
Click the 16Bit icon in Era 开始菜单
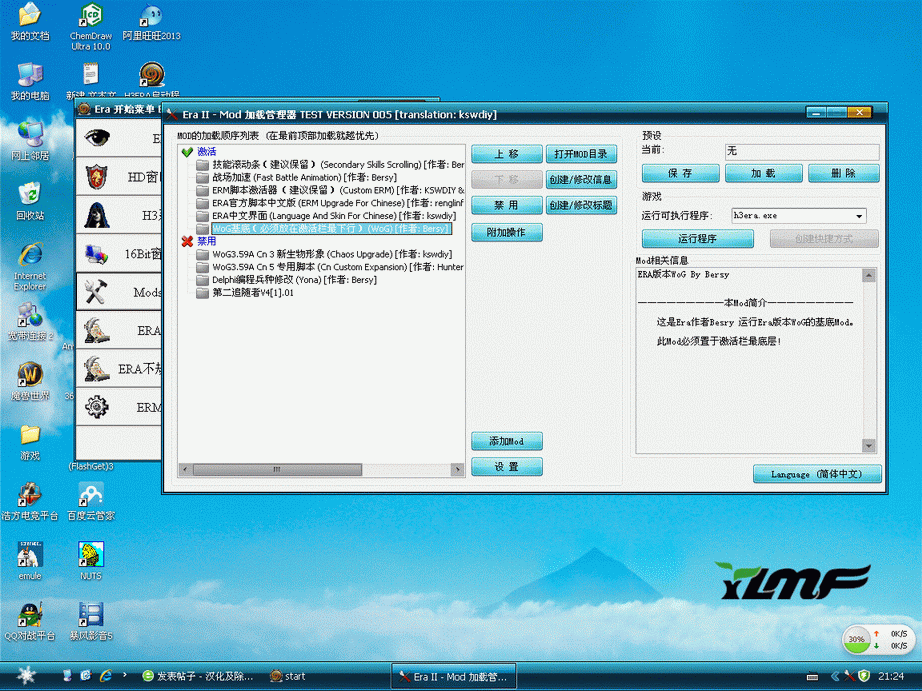96,254
